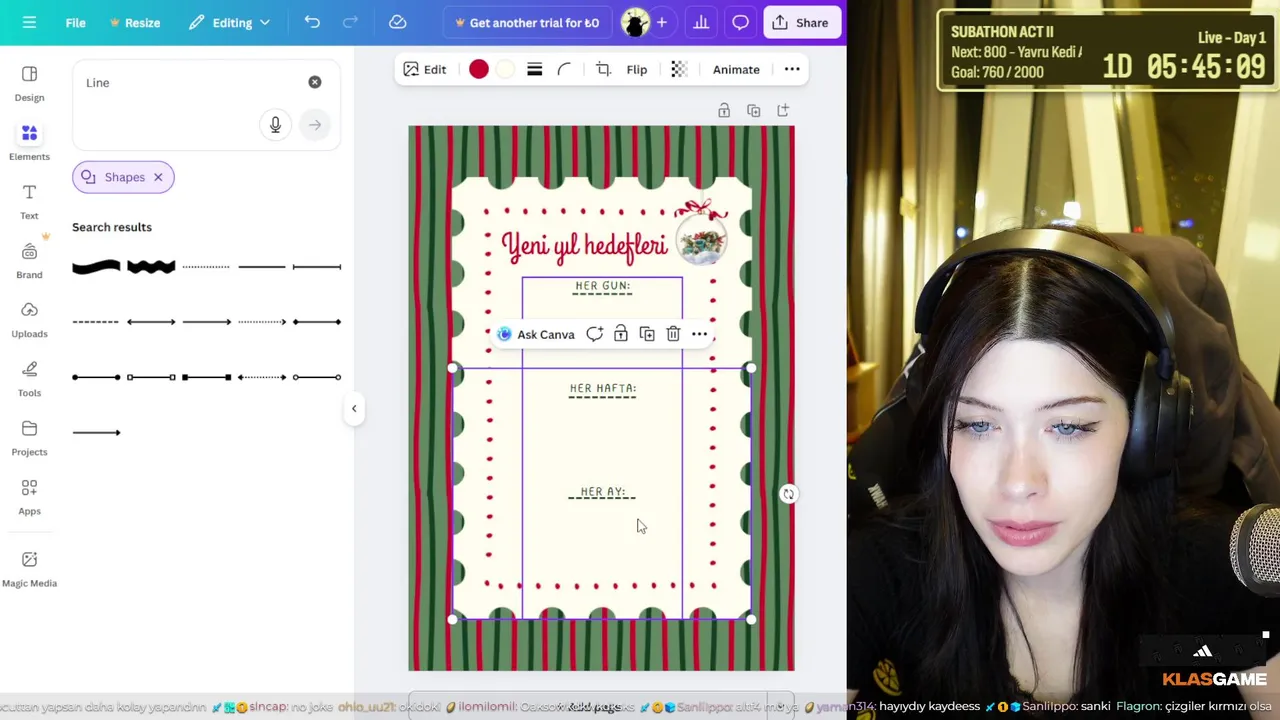Image resolution: width=1280 pixels, height=720 pixels.
Task: Submit search with arrow button
Action: (315, 125)
